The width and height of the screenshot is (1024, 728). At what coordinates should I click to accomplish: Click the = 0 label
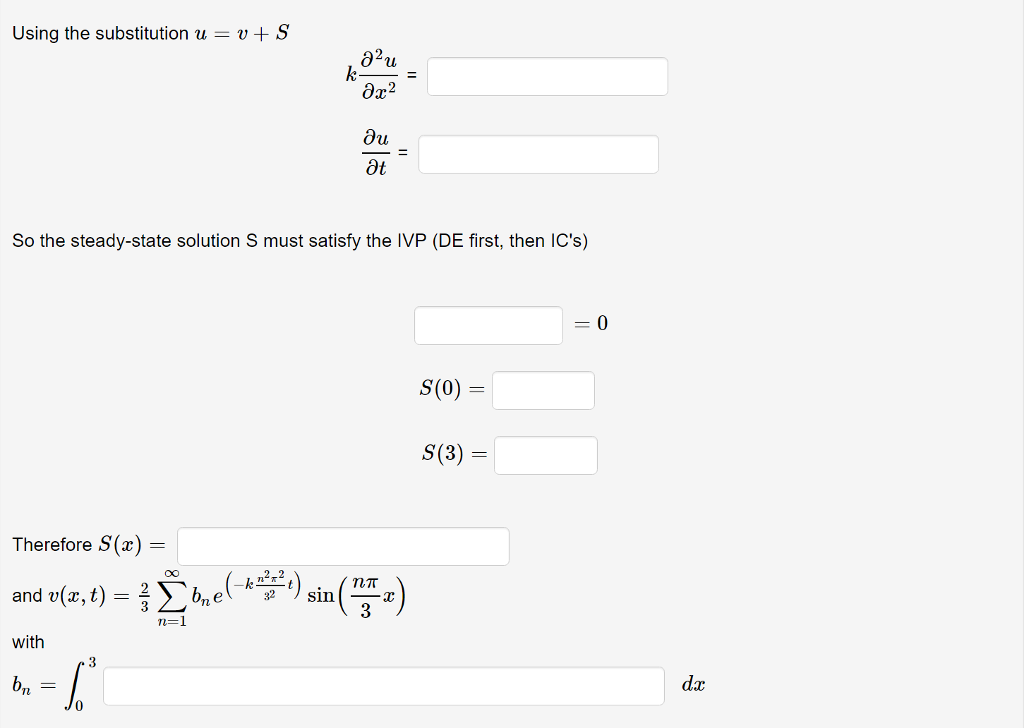(590, 324)
